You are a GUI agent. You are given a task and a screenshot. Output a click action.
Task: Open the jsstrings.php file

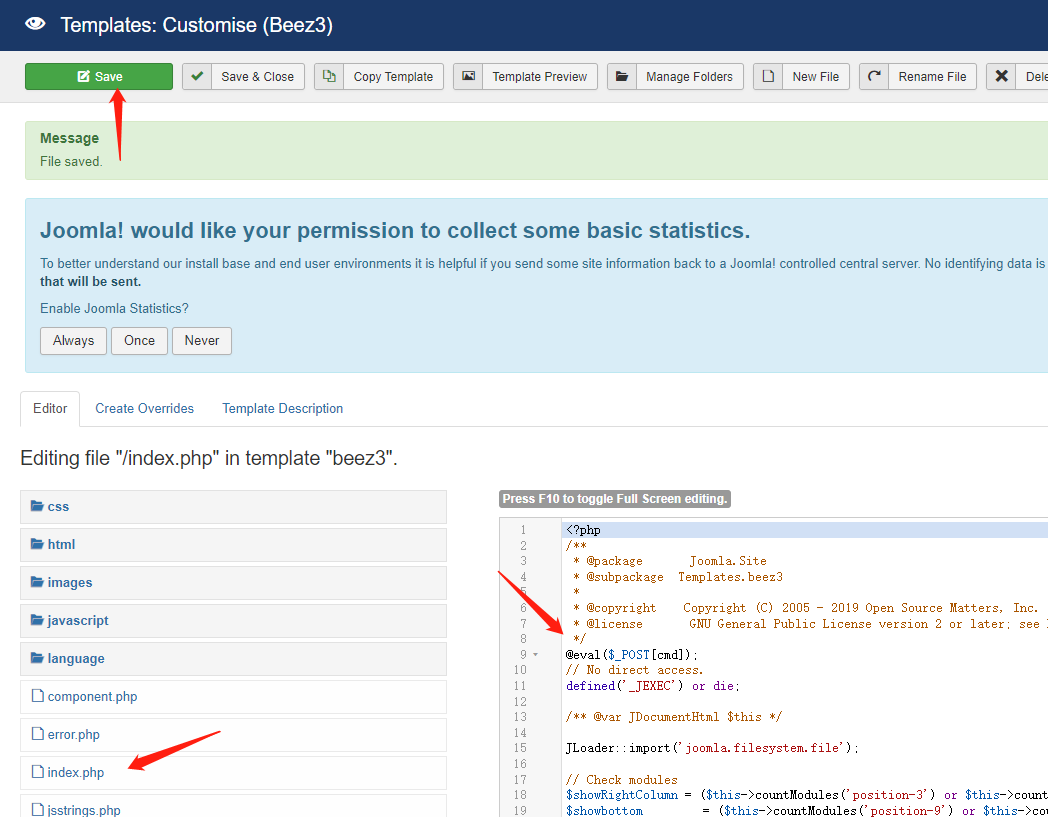[x=233, y=806]
